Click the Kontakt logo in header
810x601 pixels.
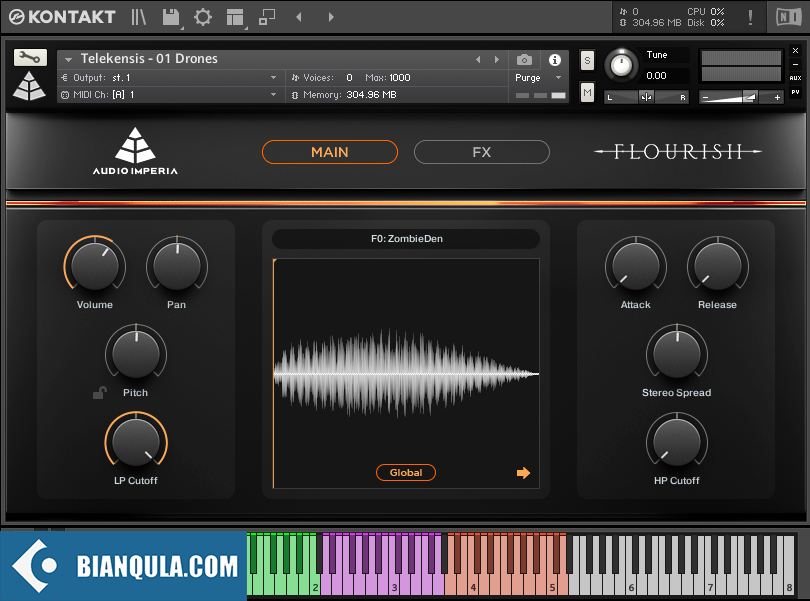pyautogui.click(x=62, y=17)
